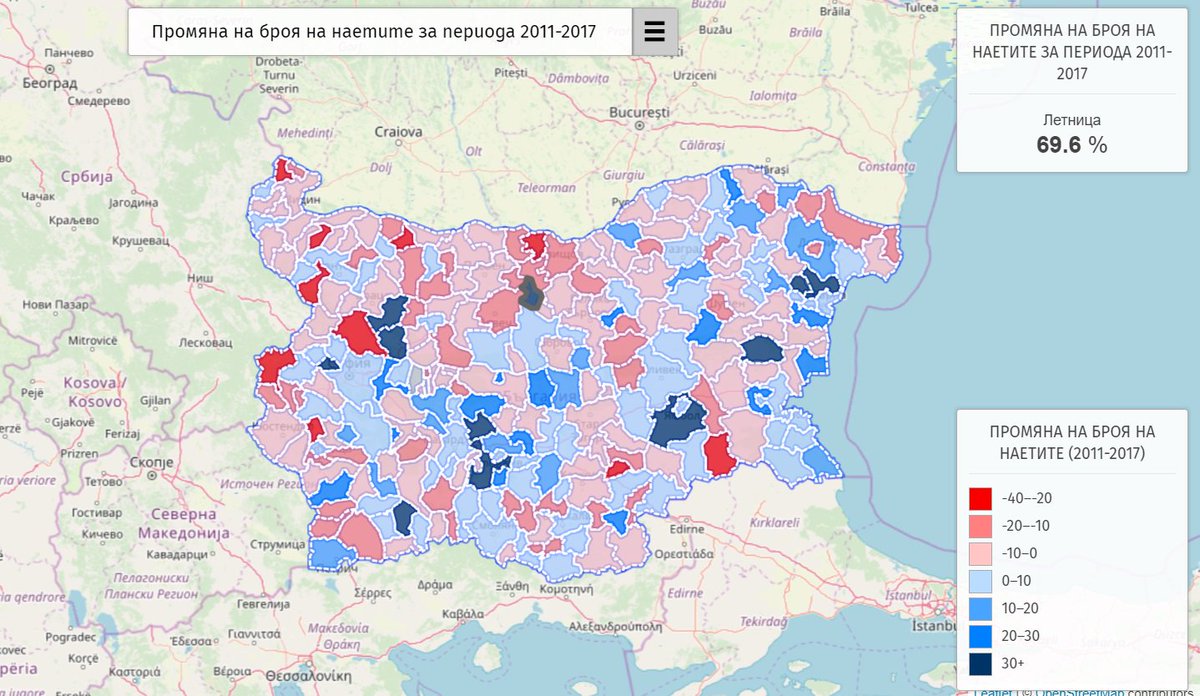
Task: Click the legend heading 'Промяна на броя на наетите (2011-2017)'
Action: [x=1072, y=442]
